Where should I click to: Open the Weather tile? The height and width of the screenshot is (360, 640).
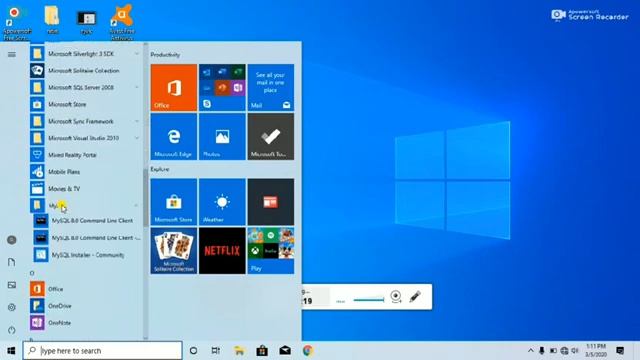[222, 202]
